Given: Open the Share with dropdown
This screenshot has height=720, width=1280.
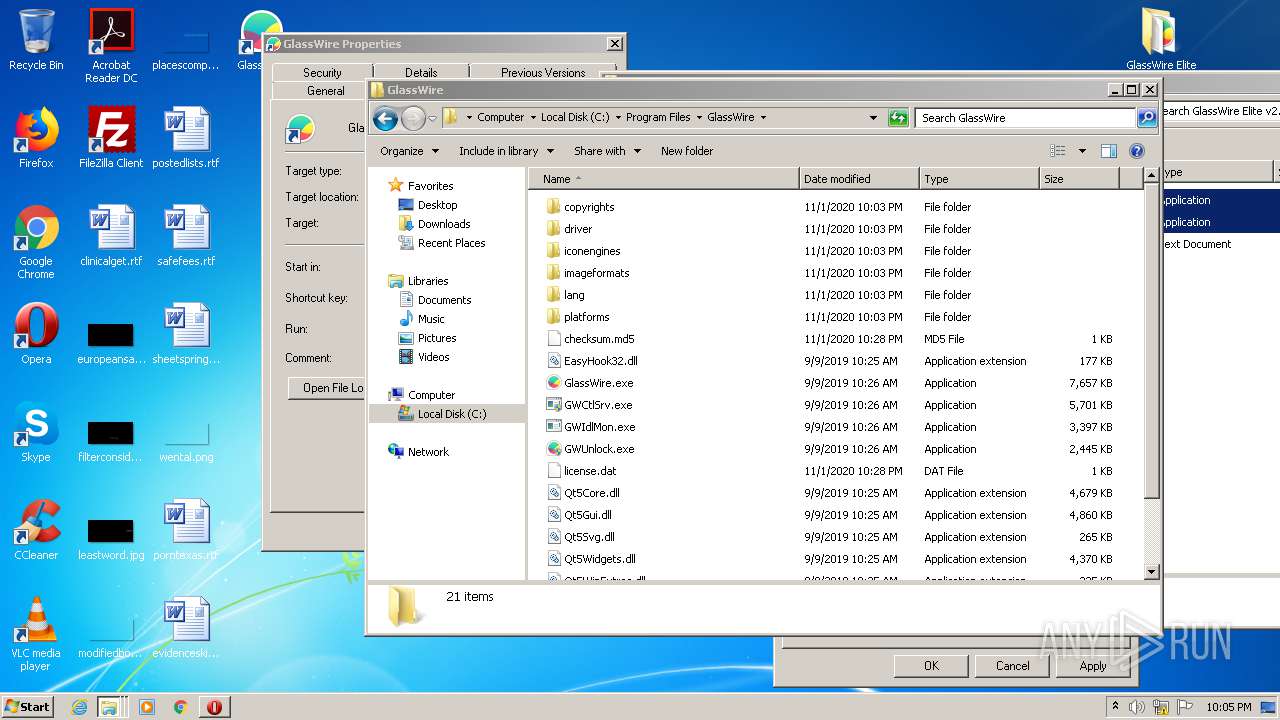Looking at the screenshot, I should pos(607,151).
